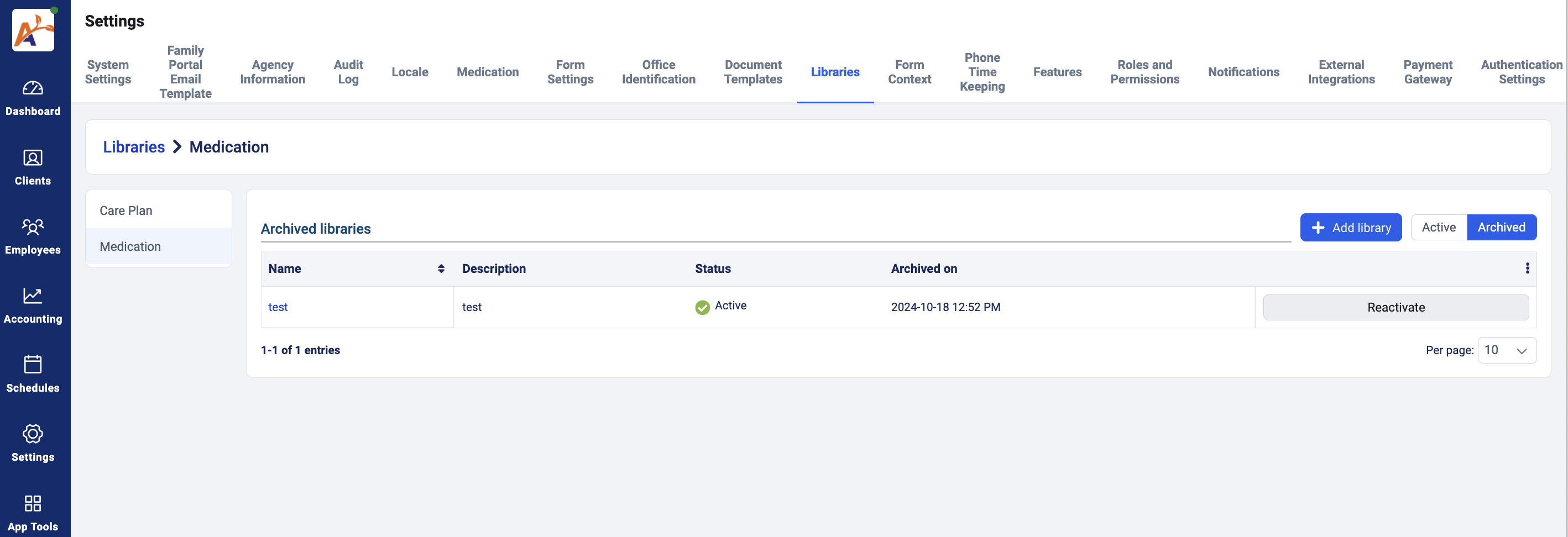Switch to Active libraries view

point(1439,228)
